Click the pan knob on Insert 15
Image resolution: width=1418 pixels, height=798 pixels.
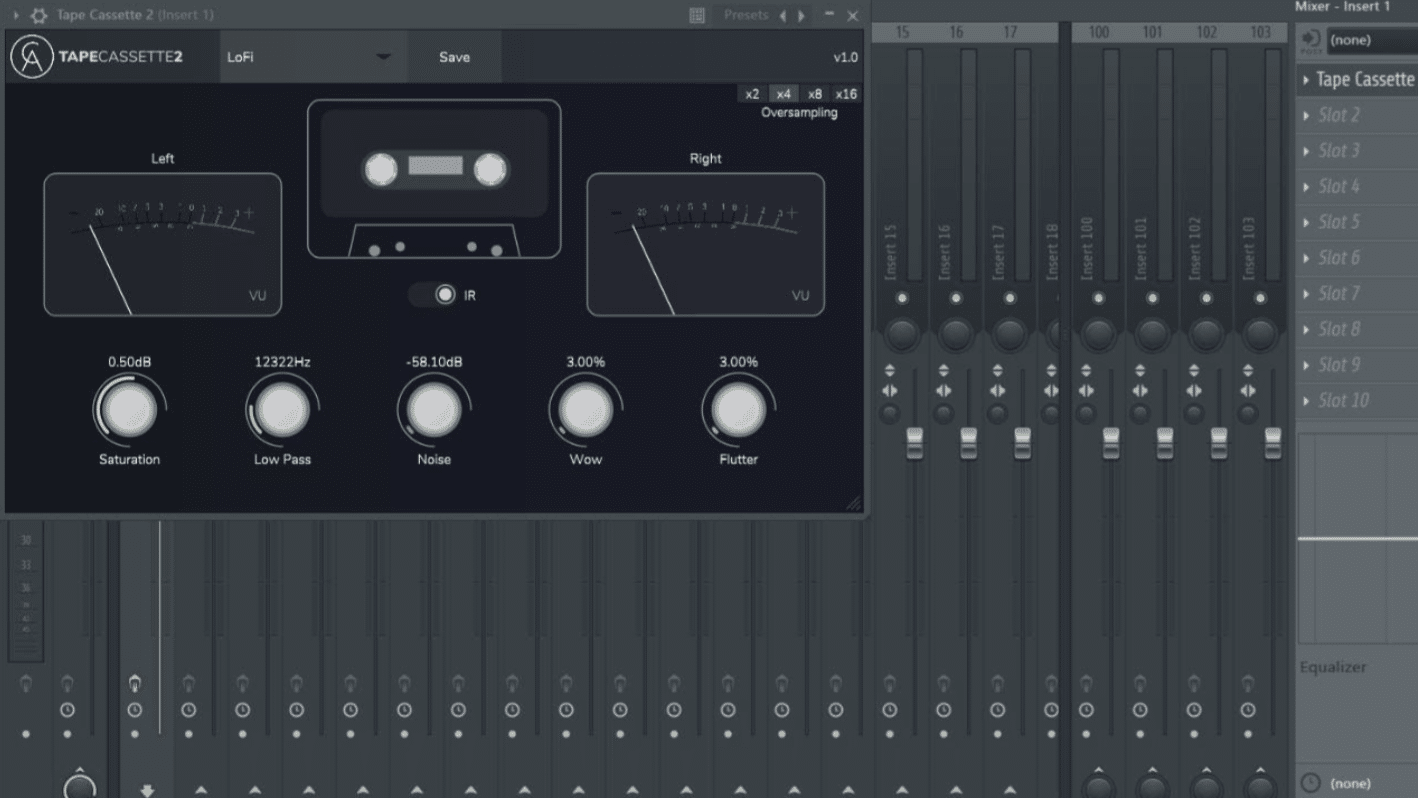[x=902, y=334]
